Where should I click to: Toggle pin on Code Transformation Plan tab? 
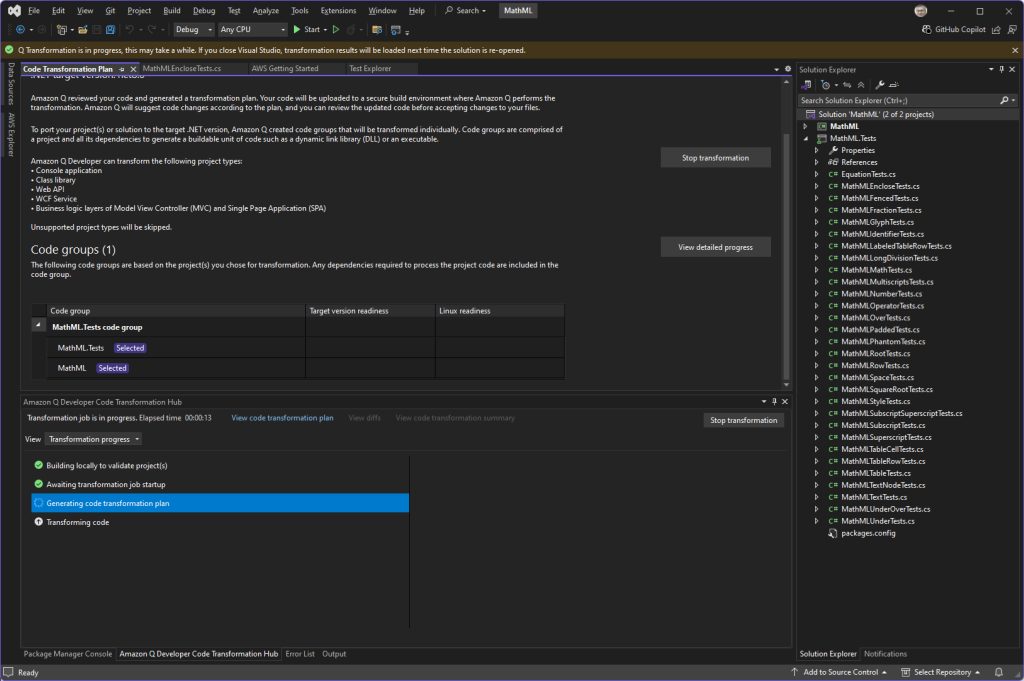(122, 69)
